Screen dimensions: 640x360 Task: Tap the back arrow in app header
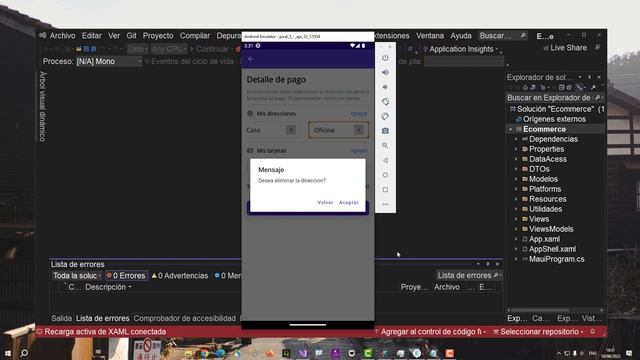coord(251,59)
